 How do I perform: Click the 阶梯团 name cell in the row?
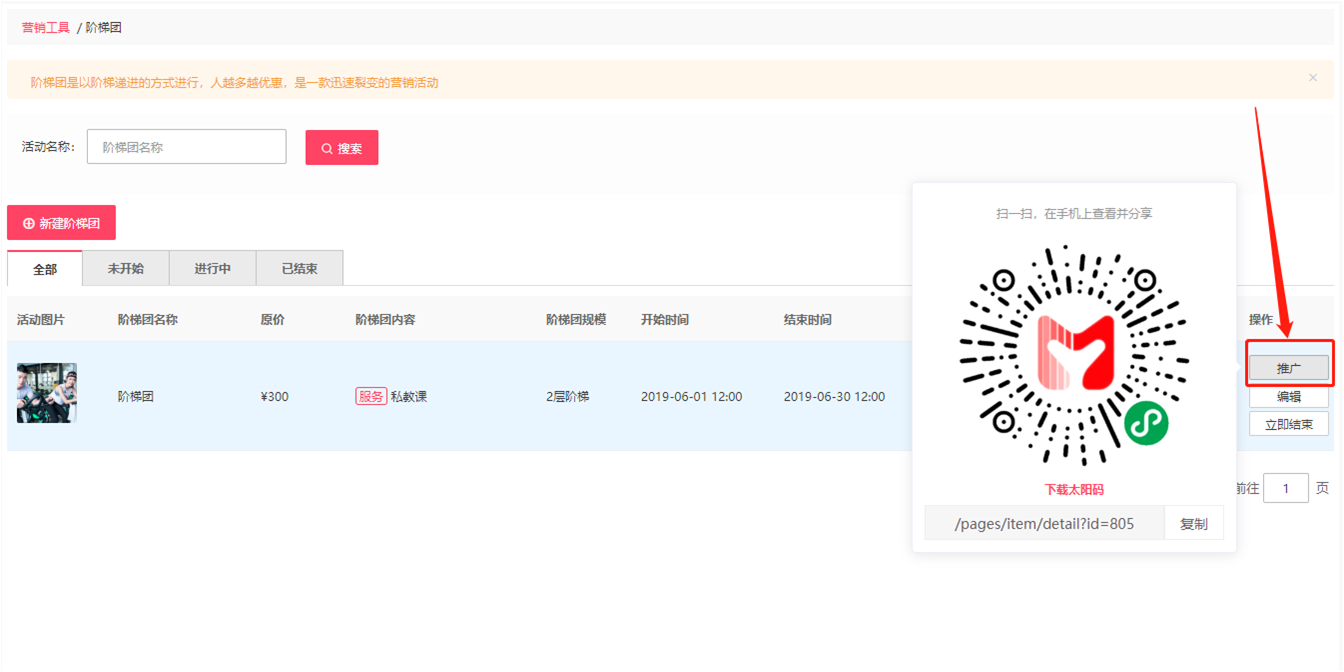tap(136, 396)
